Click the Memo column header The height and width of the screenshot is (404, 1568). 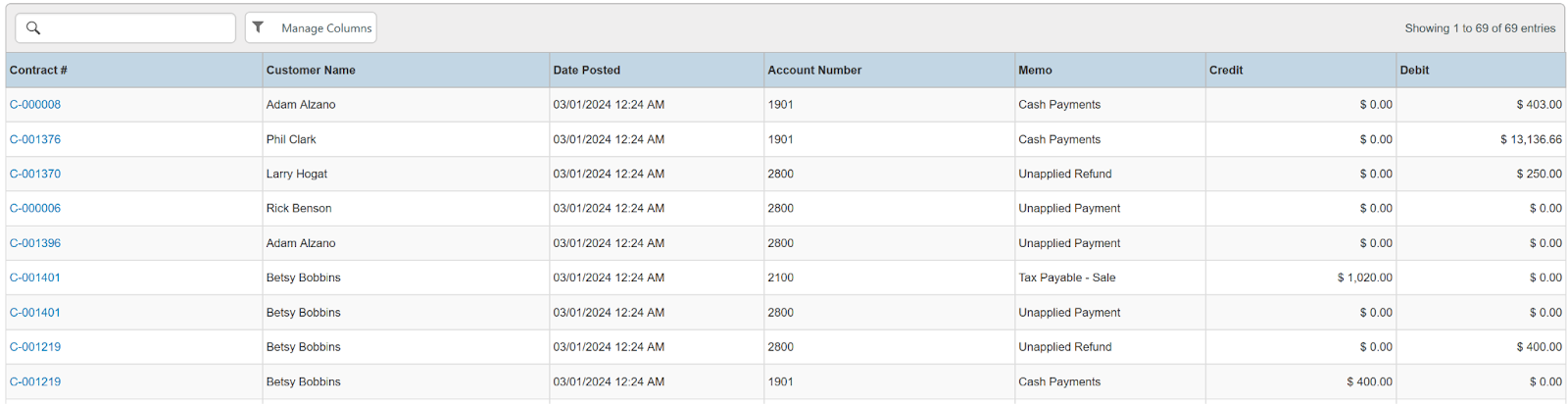click(1035, 71)
